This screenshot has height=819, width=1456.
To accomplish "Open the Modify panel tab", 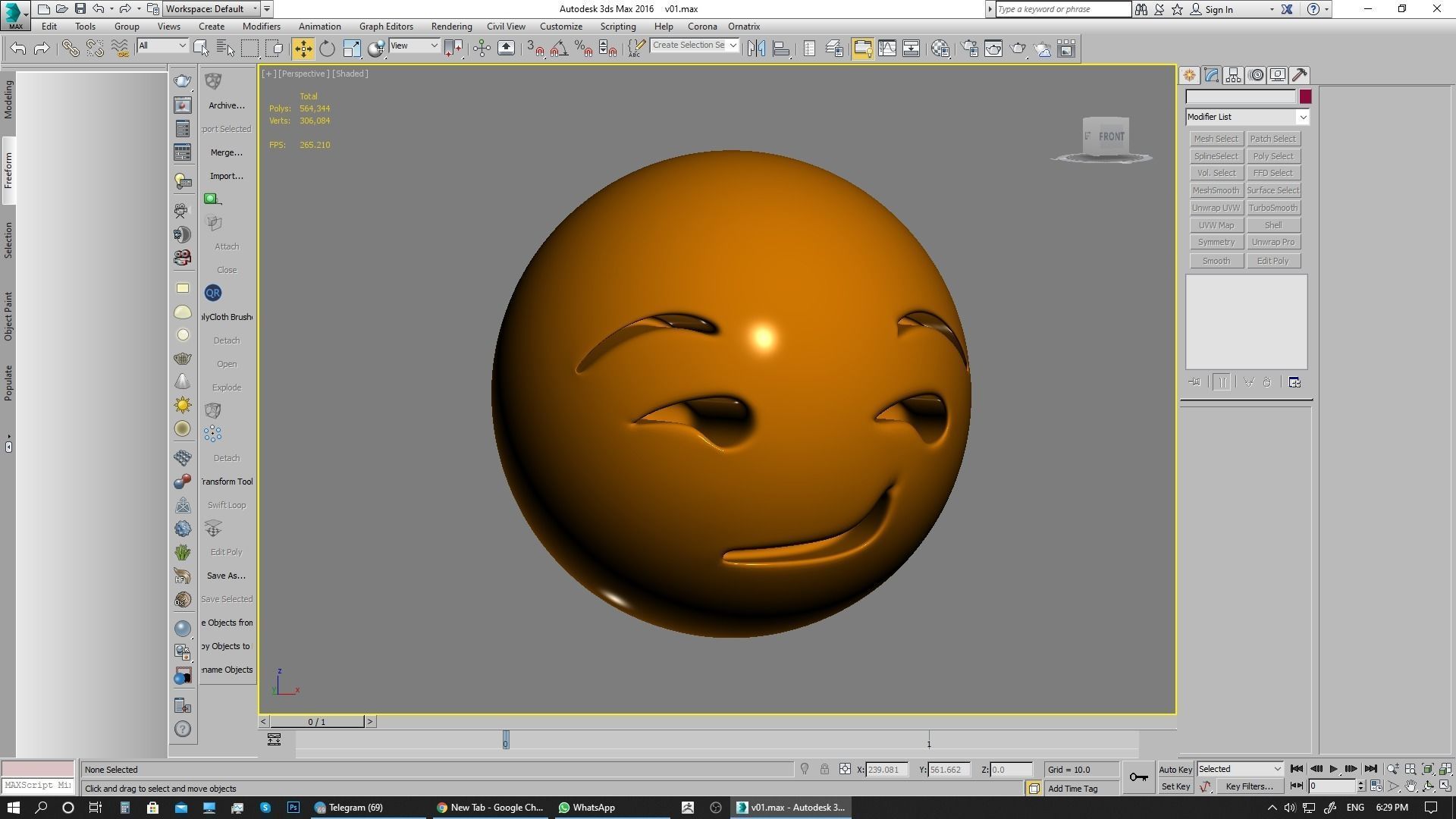I will pos(1211,75).
